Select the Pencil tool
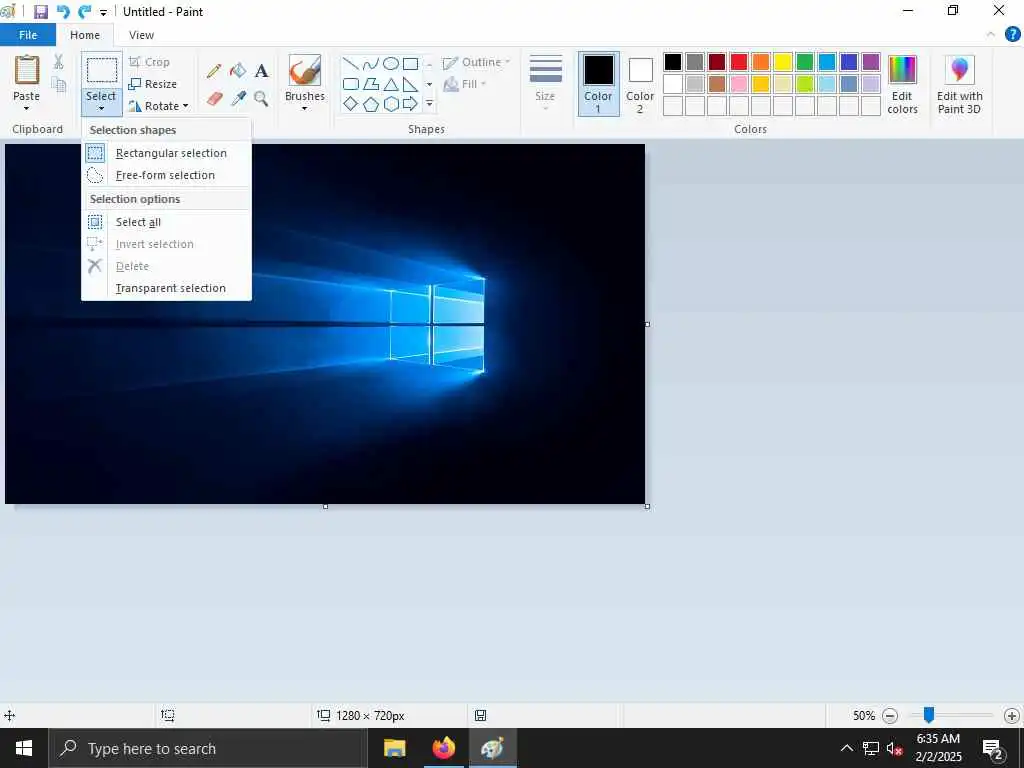Image resolution: width=1024 pixels, height=768 pixels. pyautogui.click(x=214, y=71)
